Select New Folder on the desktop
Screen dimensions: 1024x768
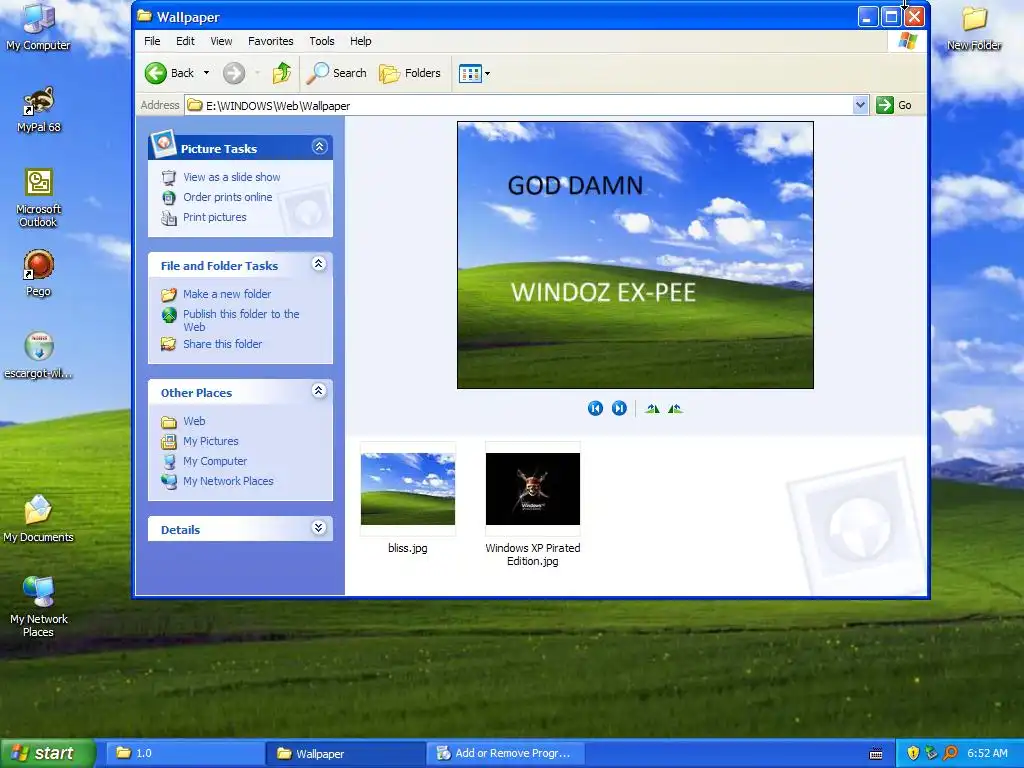coord(974,27)
